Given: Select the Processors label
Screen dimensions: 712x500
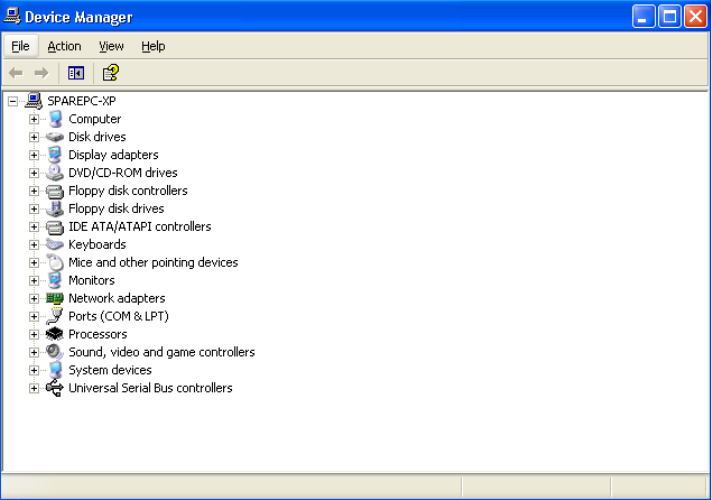Looking at the screenshot, I should click(x=97, y=334).
